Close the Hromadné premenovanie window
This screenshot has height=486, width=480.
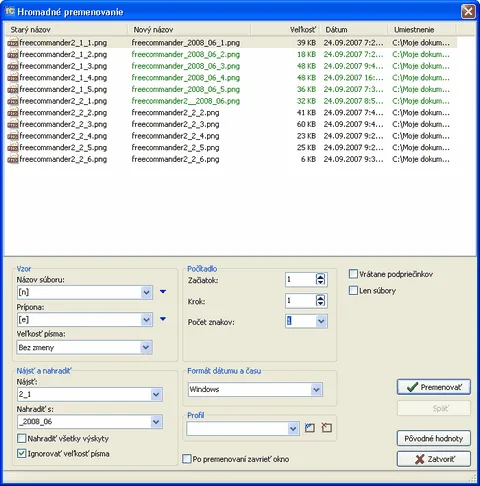(468, 11)
